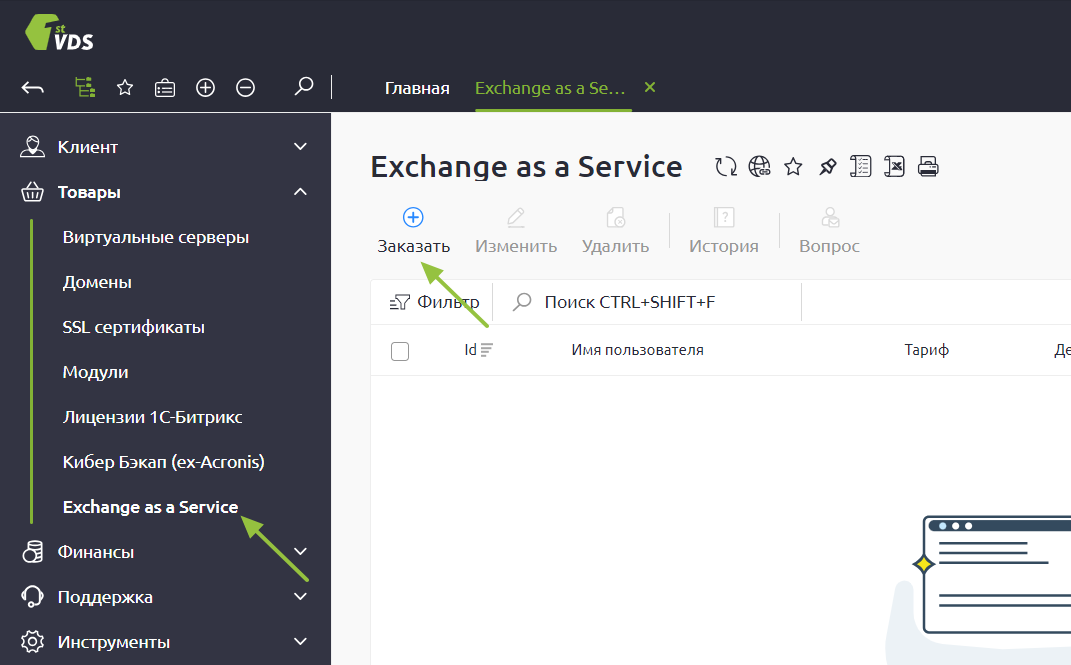This screenshot has width=1071, height=665.
Task: Close the Exchange as a Service tab
Action: (x=650, y=87)
